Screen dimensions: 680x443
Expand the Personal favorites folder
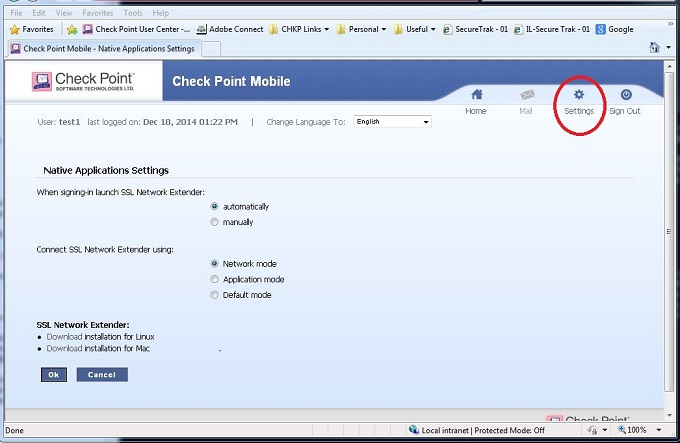point(361,29)
